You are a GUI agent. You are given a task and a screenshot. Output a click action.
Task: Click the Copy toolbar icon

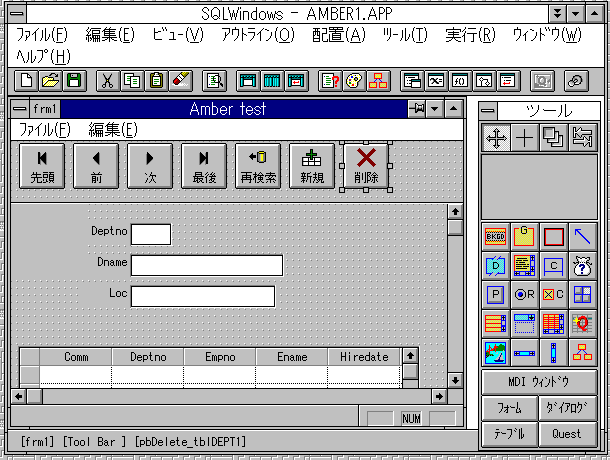pyautogui.click(x=132, y=81)
